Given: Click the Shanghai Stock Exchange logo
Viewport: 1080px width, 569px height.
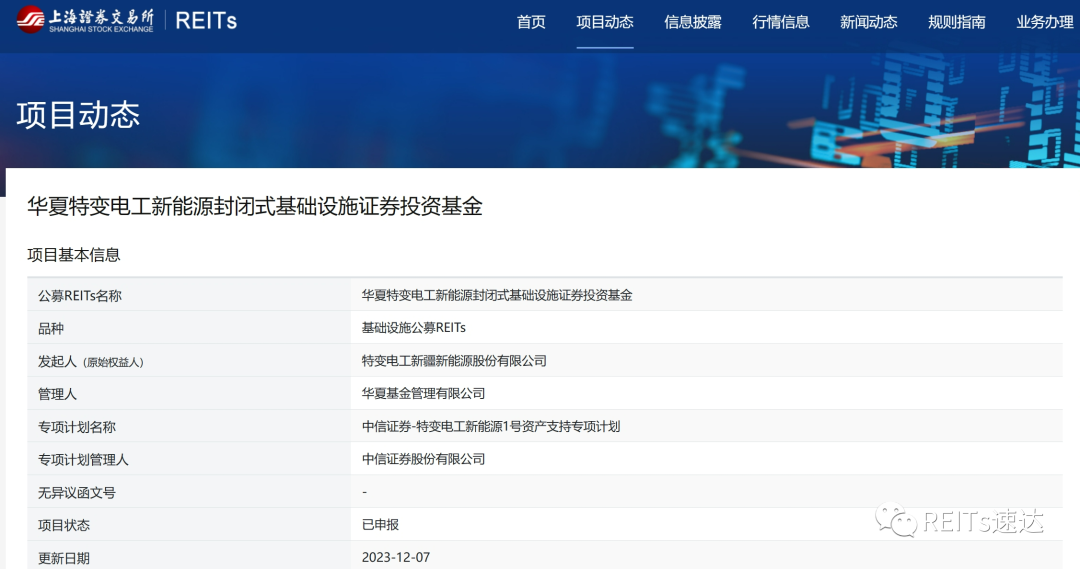Looking at the screenshot, I should tap(85, 20).
